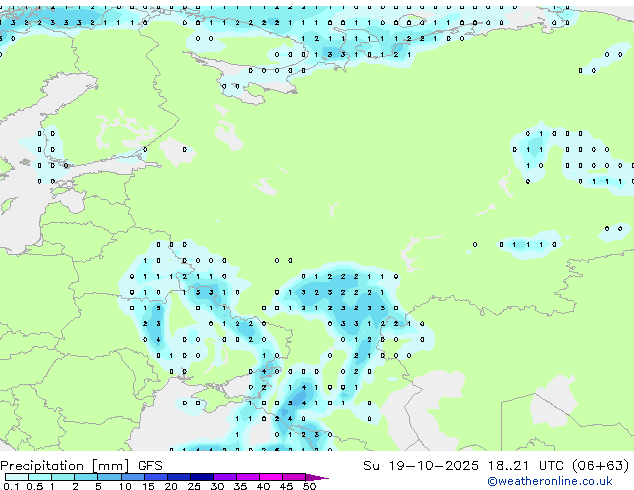This screenshot has width=634, height=490.
Task: Select the legend swatch between 10 and 15
Action: click(133, 477)
